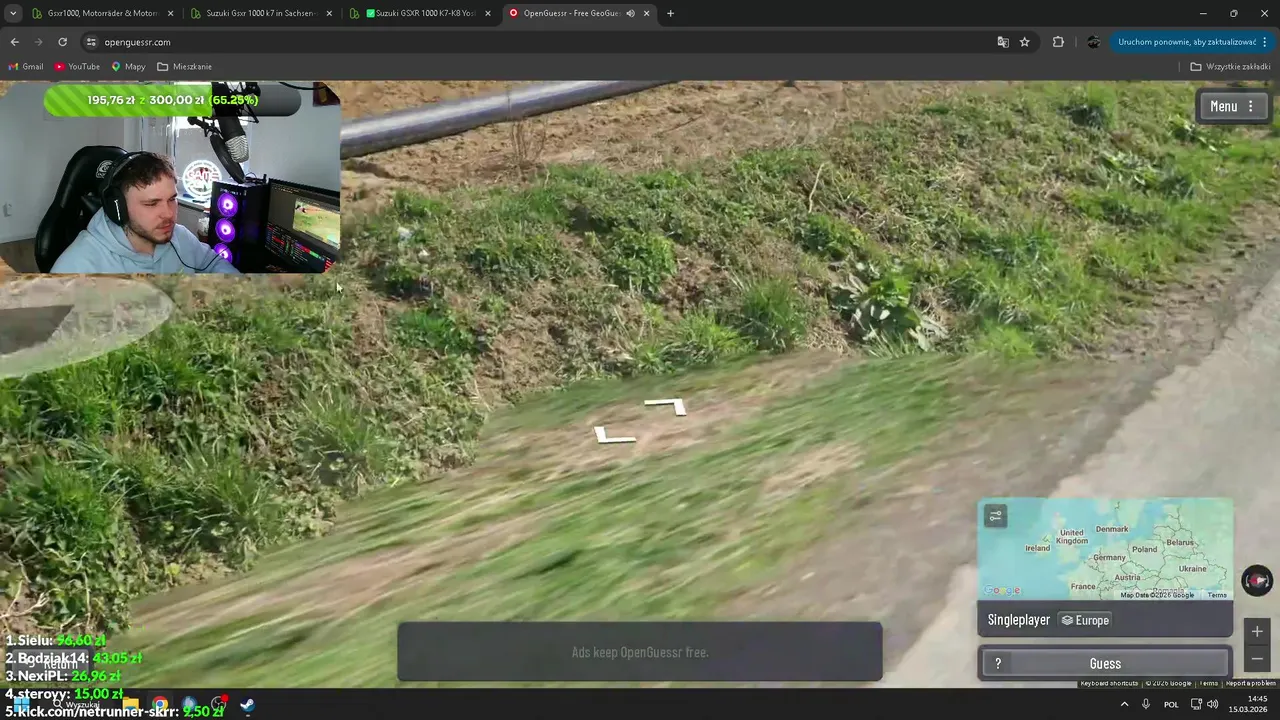Go back in browser history

click(x=15, y=42)
